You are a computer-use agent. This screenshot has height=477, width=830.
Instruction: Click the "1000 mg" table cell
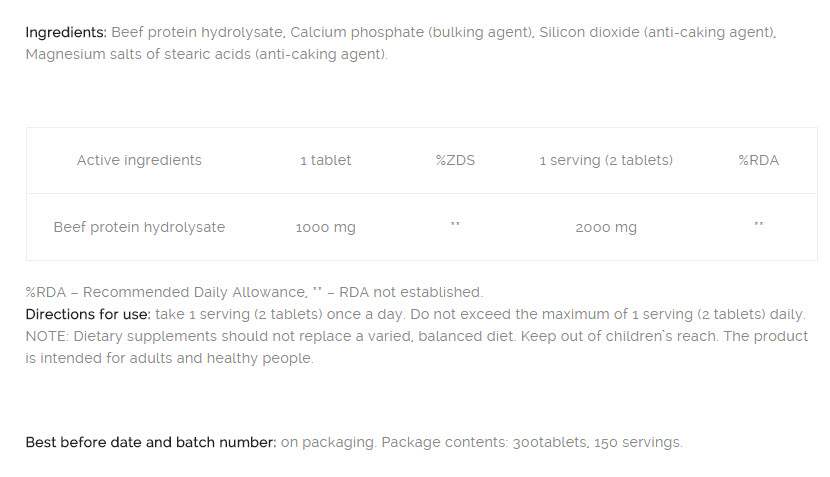coord(326,227)
